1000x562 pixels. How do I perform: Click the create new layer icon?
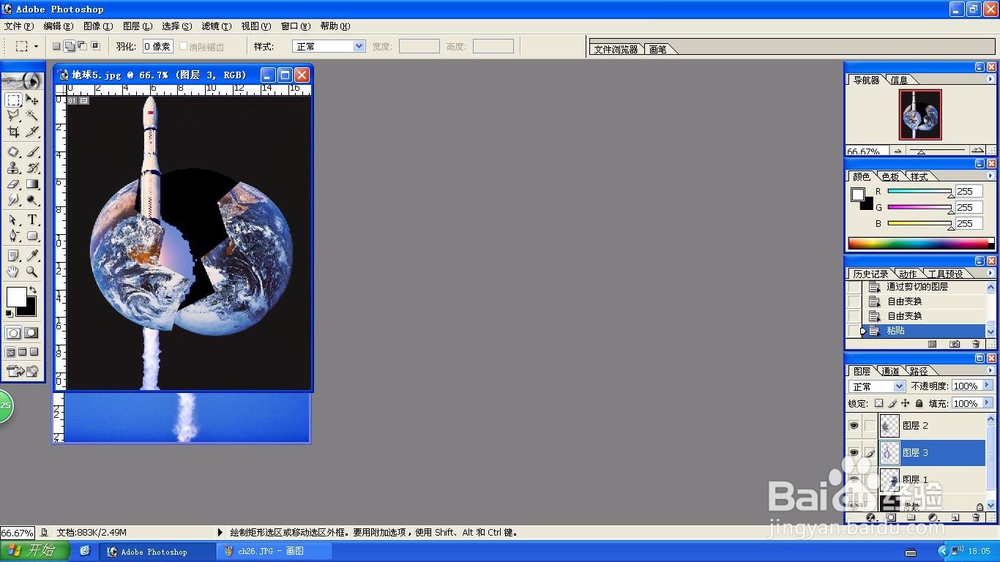[x=955, y=517]
